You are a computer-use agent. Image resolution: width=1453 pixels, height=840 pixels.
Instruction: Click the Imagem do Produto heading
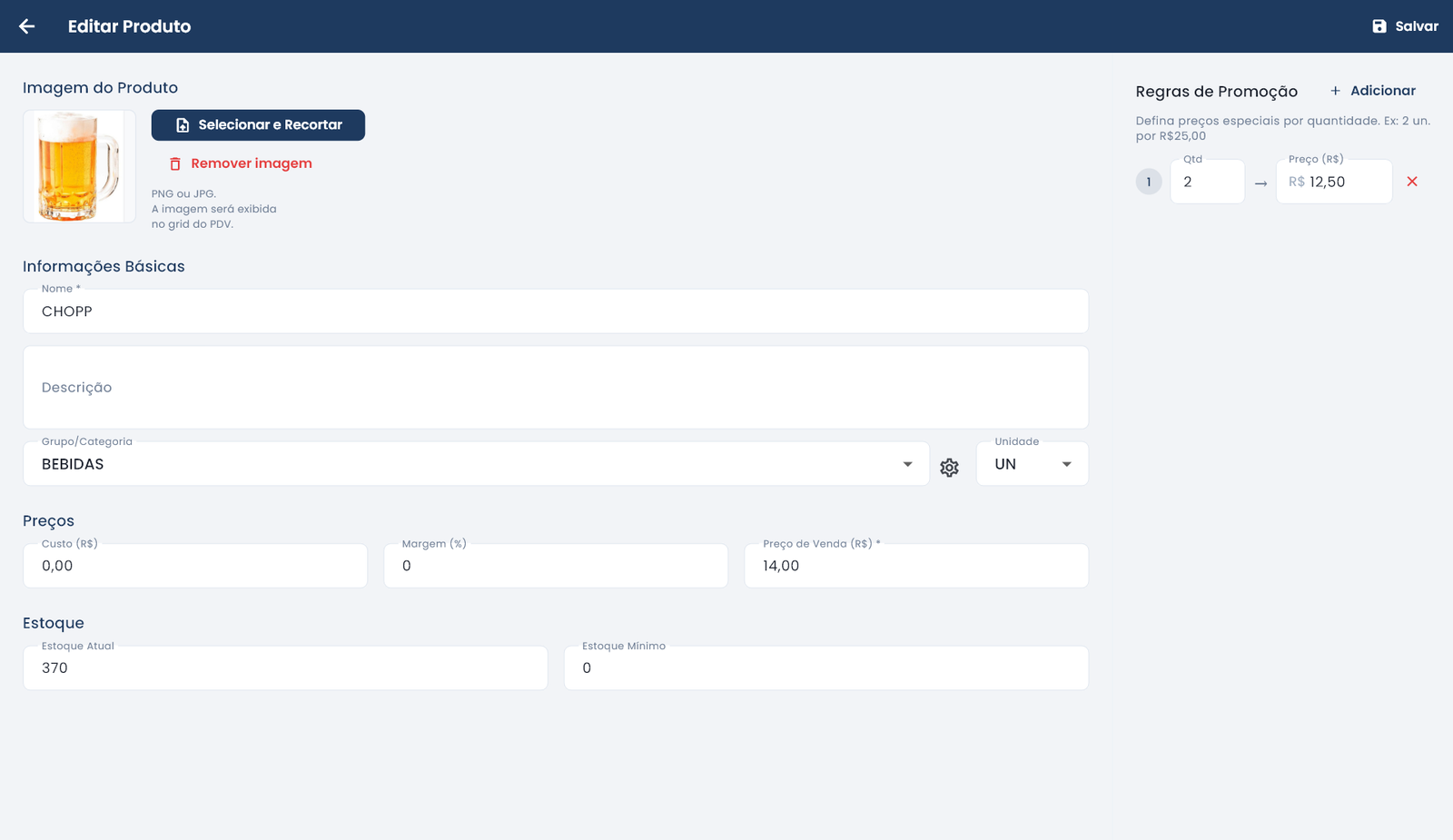[x=100, y=88]
